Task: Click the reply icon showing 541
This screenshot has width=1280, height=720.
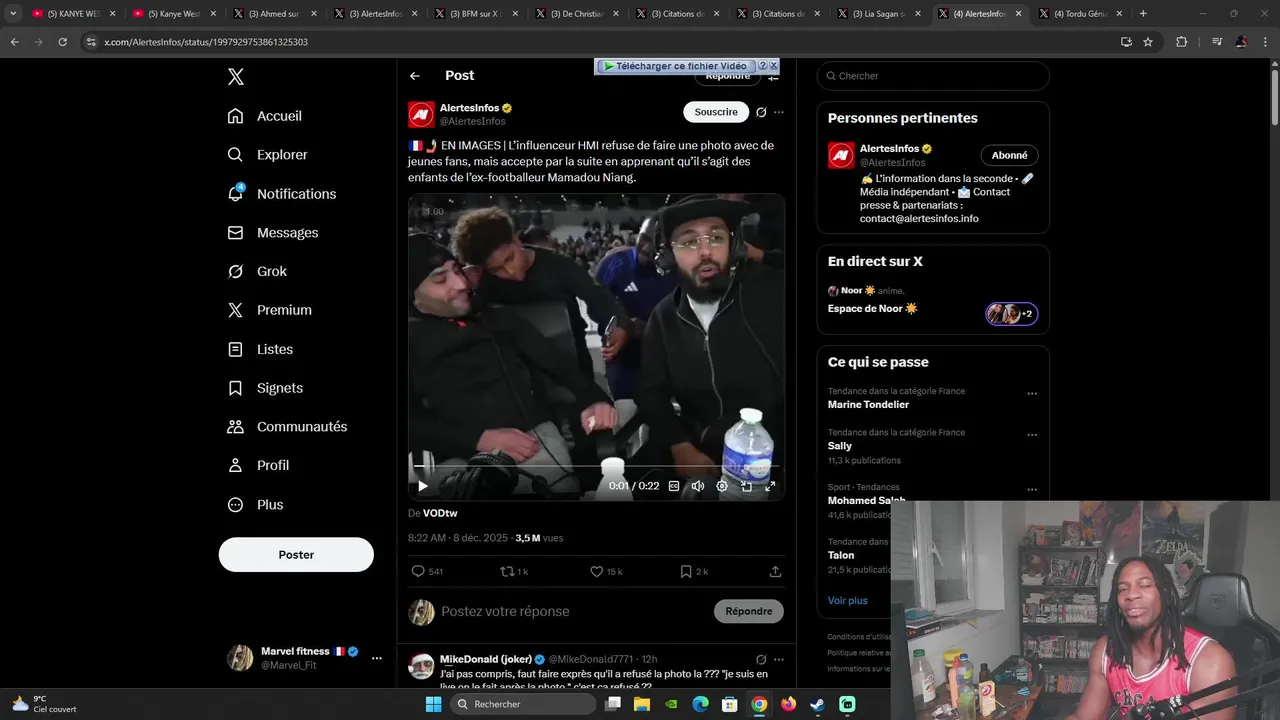Action: [x=418, y=571]
